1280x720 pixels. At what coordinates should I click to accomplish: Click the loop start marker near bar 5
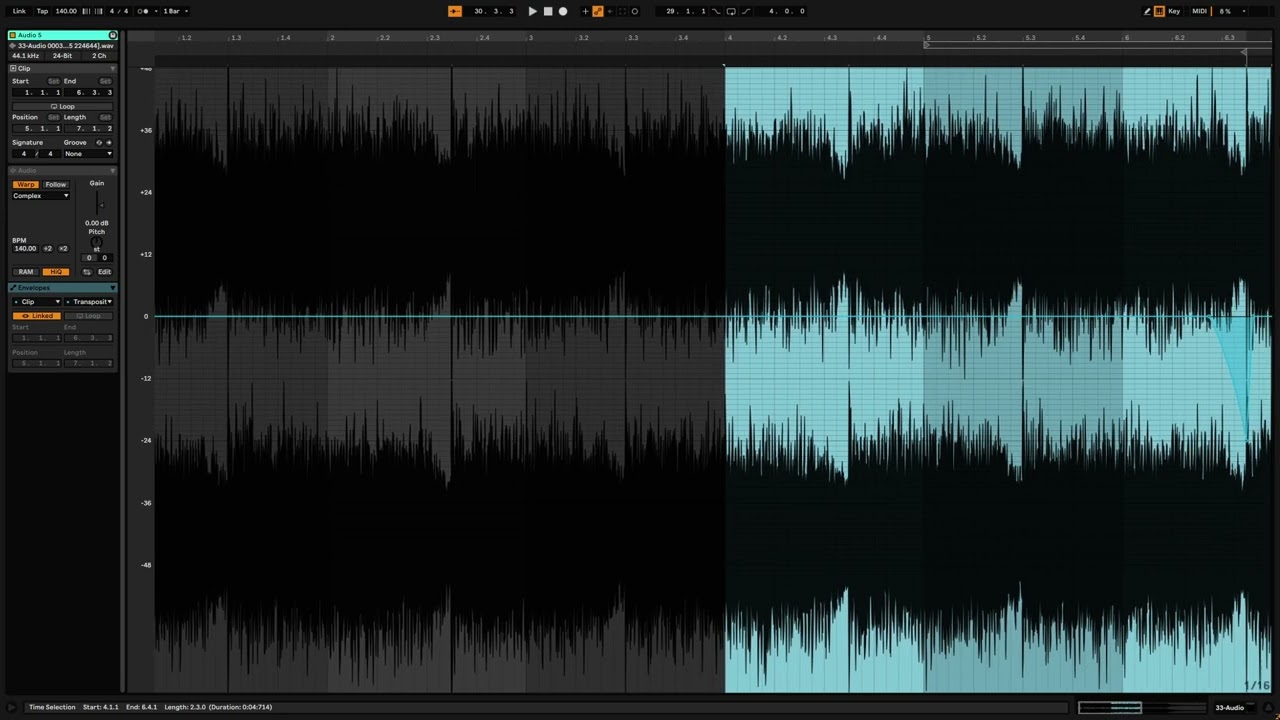tap(927, 45)
